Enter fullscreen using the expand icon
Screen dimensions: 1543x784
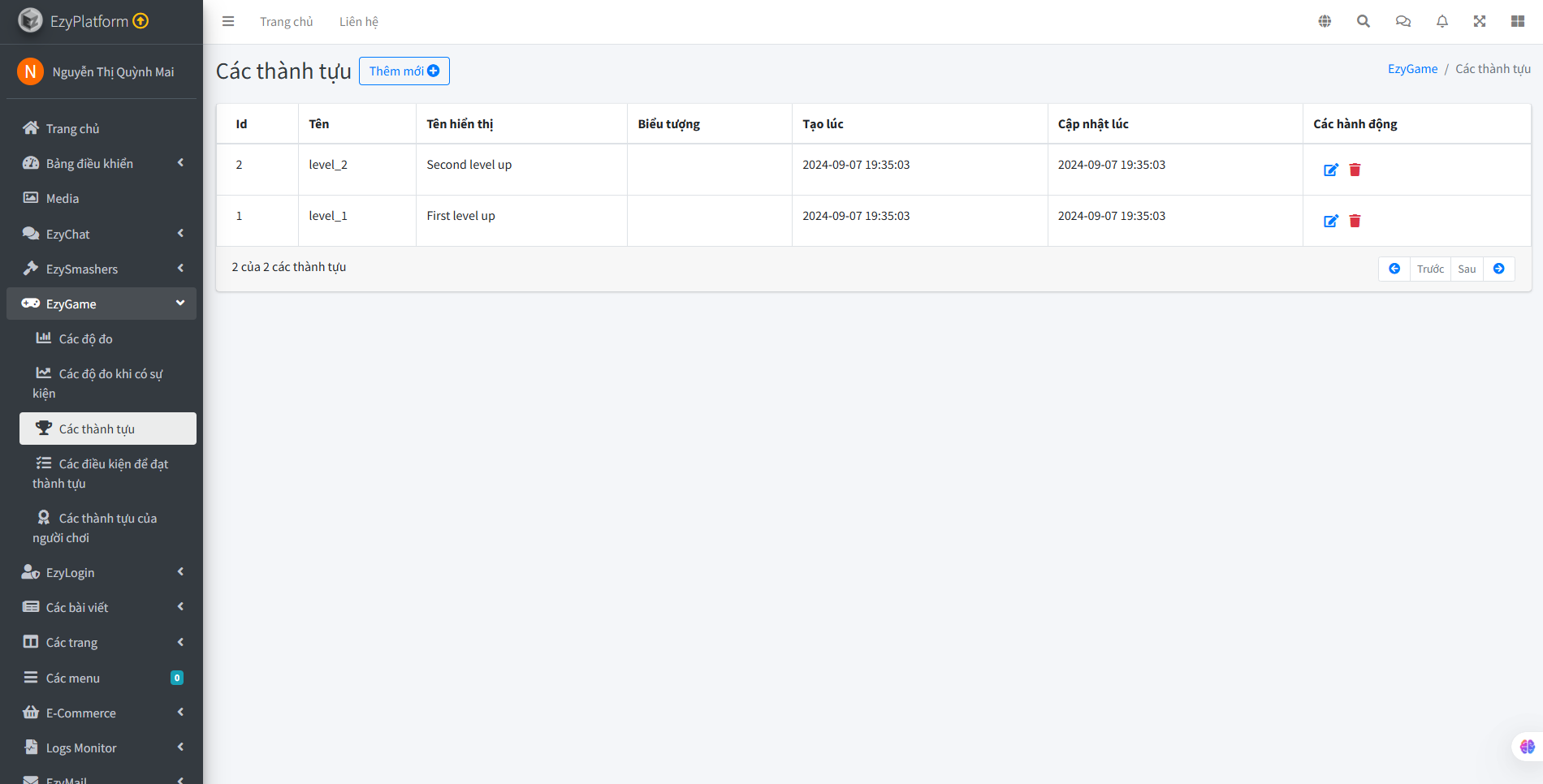point(1480,21)
